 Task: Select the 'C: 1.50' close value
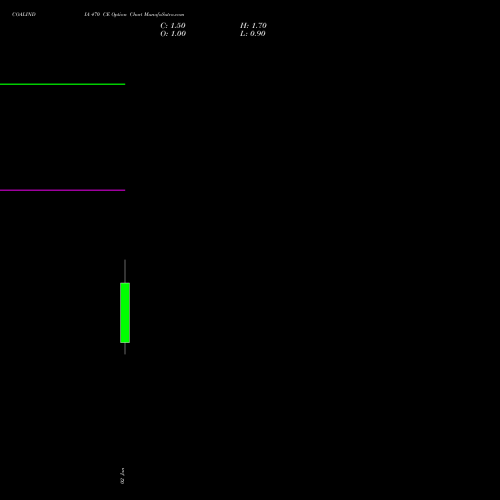click(x=173, y=26)
